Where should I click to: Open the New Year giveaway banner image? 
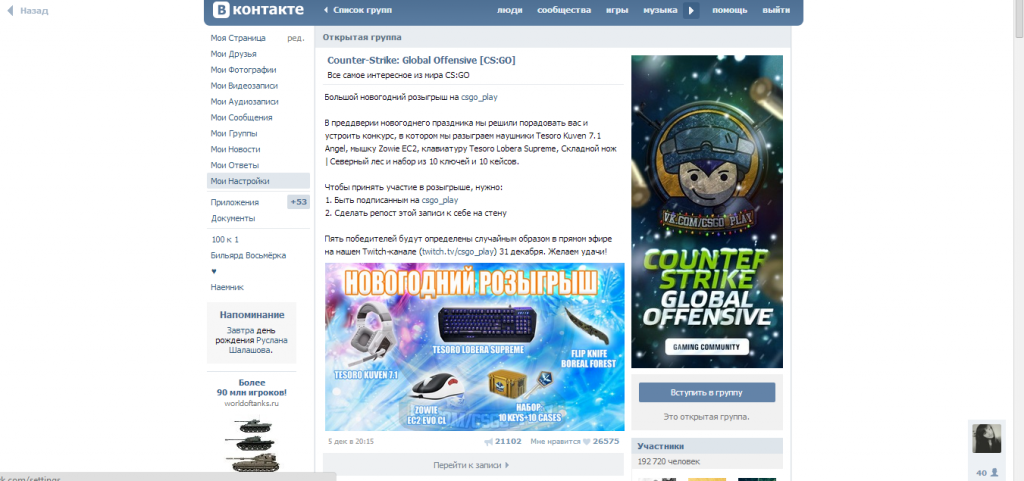(x=474, y=347)
